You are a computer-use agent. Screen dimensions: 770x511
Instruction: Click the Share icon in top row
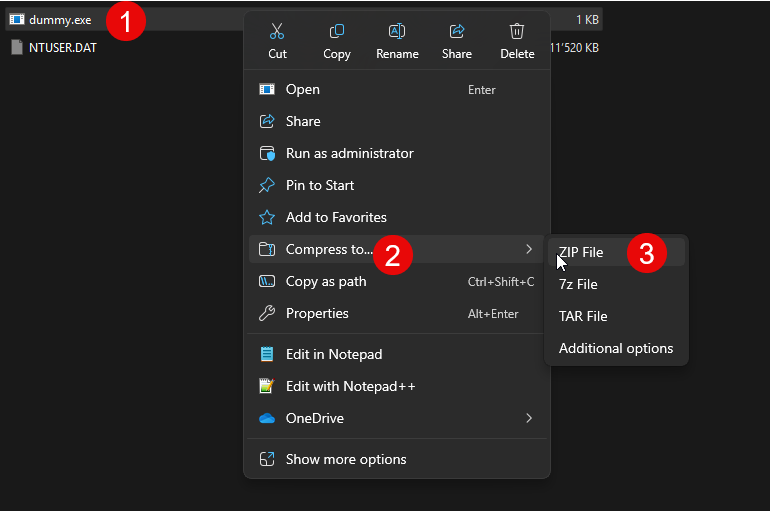tap(457, 32)
